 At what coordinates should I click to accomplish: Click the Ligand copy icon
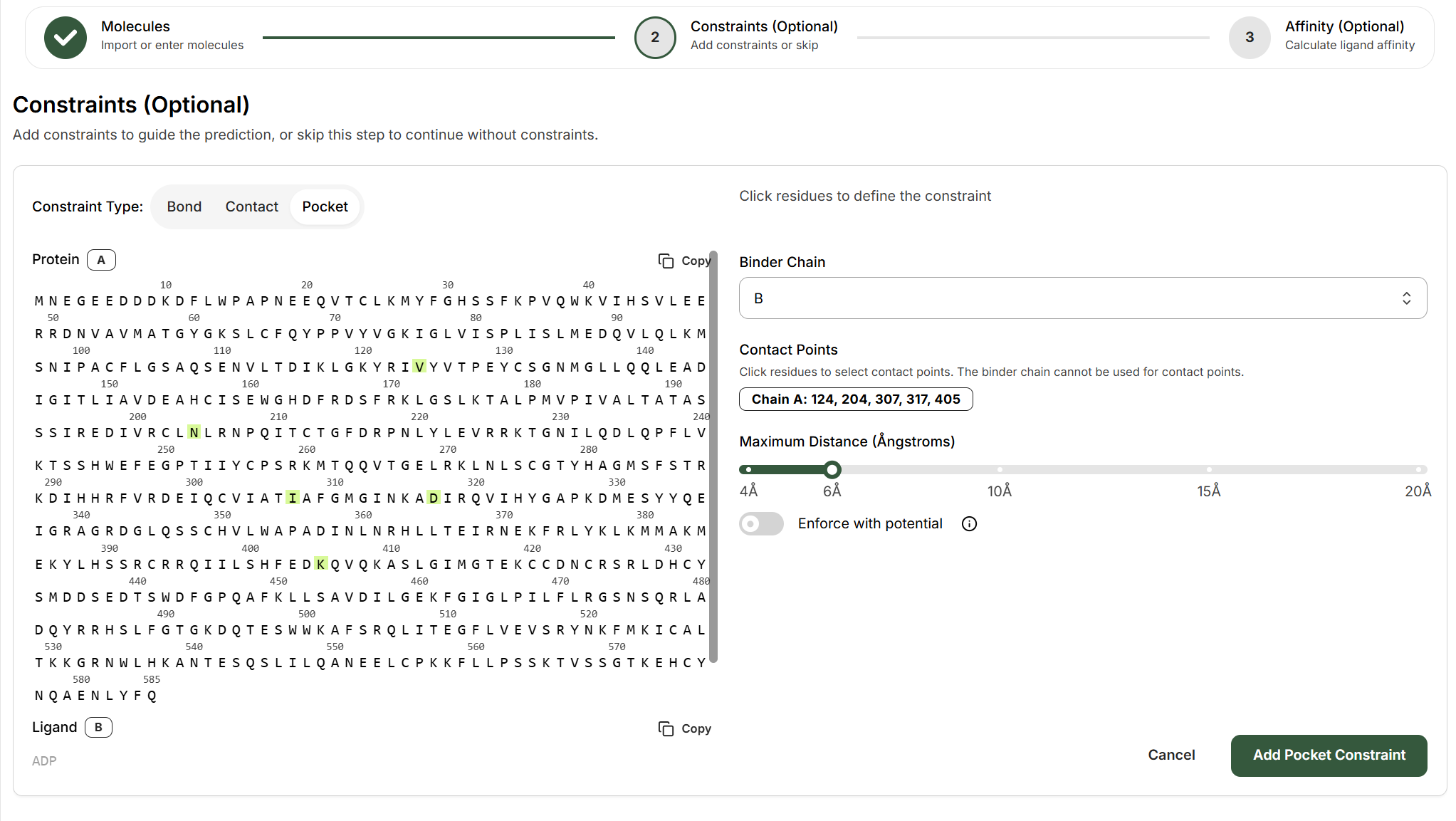(666, 728)
